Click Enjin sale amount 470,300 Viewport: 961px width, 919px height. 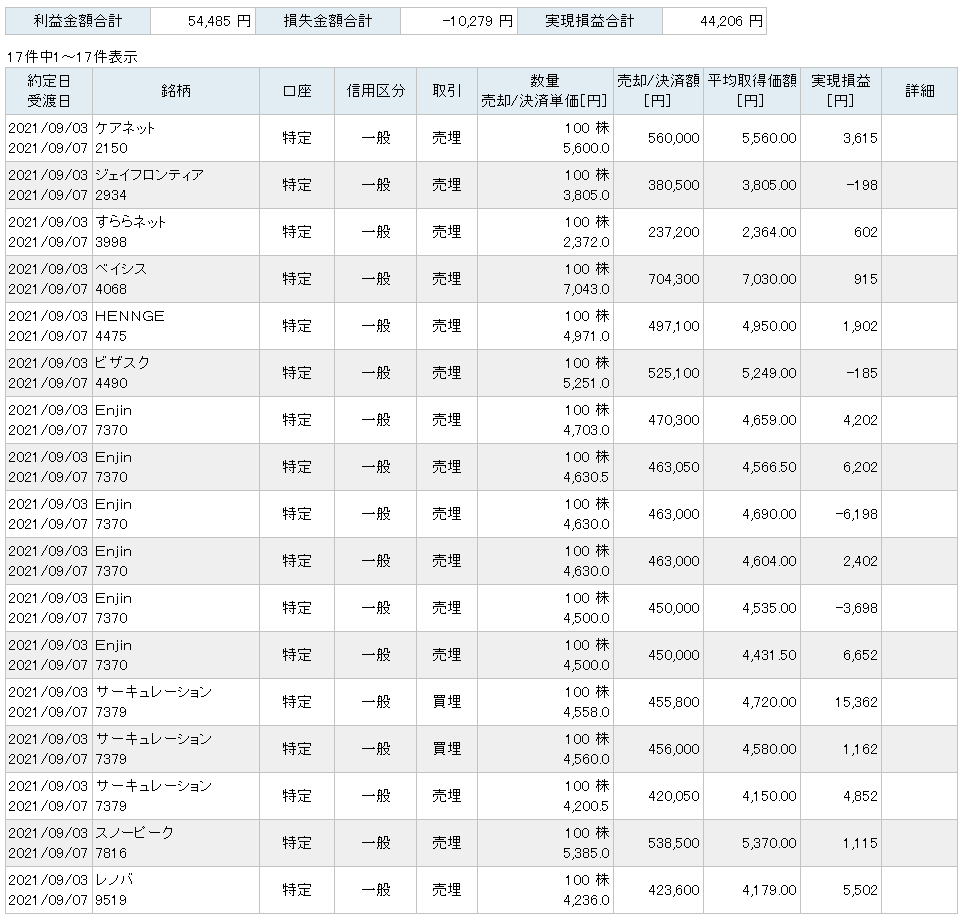[x=674, y=421]
